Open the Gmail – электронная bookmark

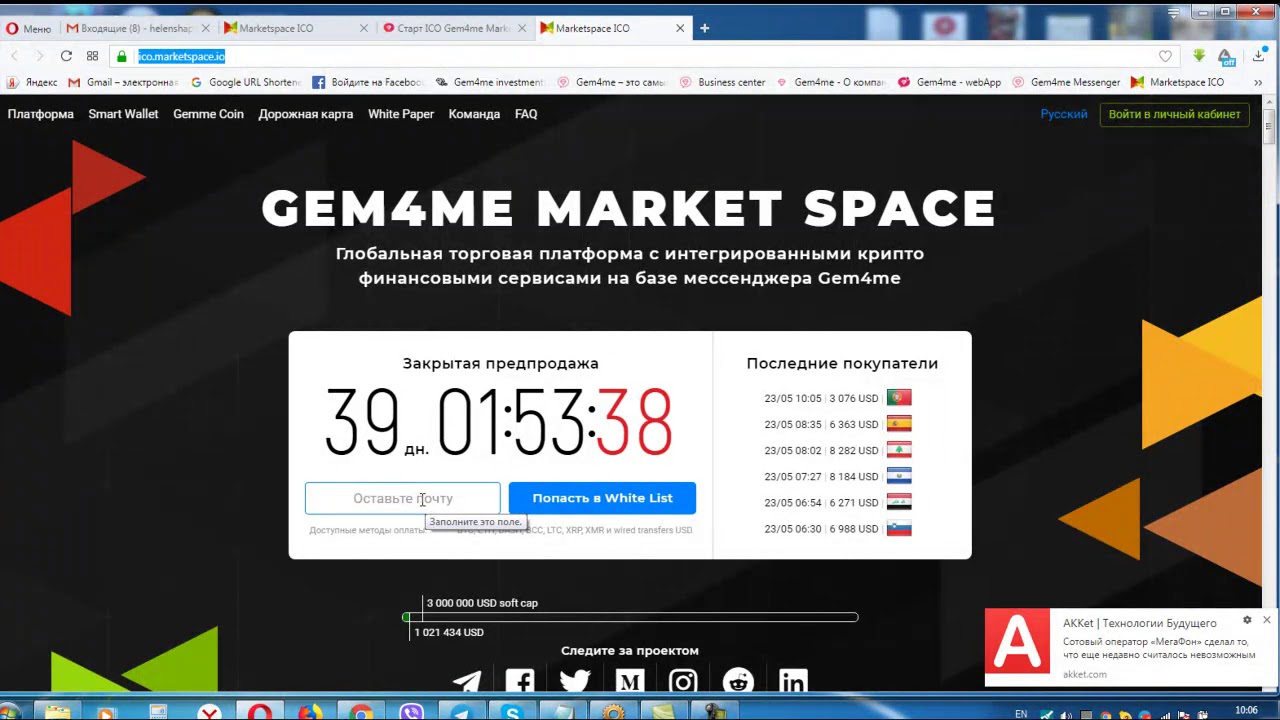coord(123,82)
